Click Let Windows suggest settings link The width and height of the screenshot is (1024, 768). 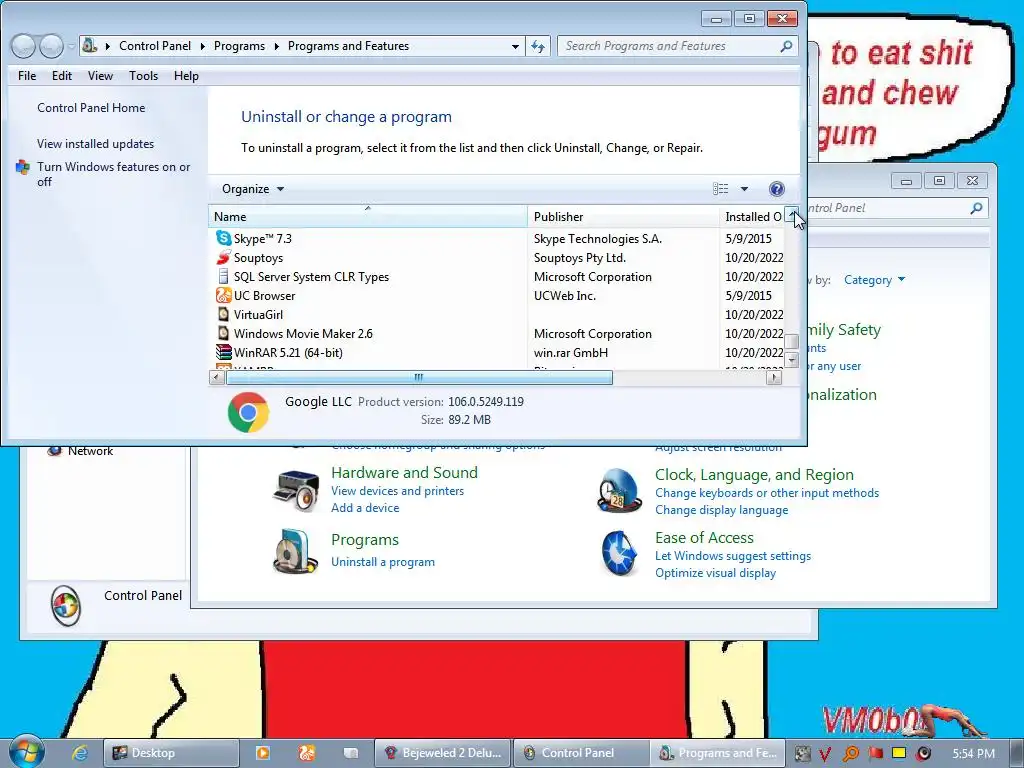[x=733, y=556]
